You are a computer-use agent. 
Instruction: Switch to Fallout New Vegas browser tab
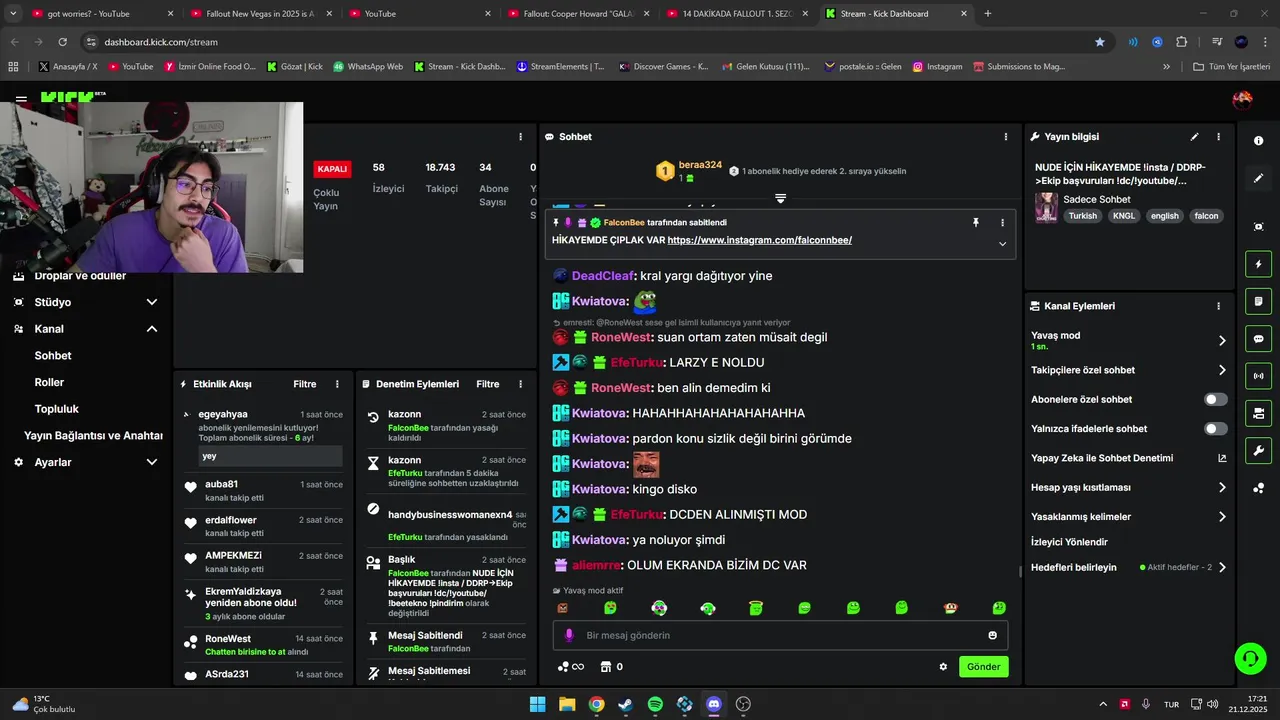pyautogui.click(x=260, y=14)
